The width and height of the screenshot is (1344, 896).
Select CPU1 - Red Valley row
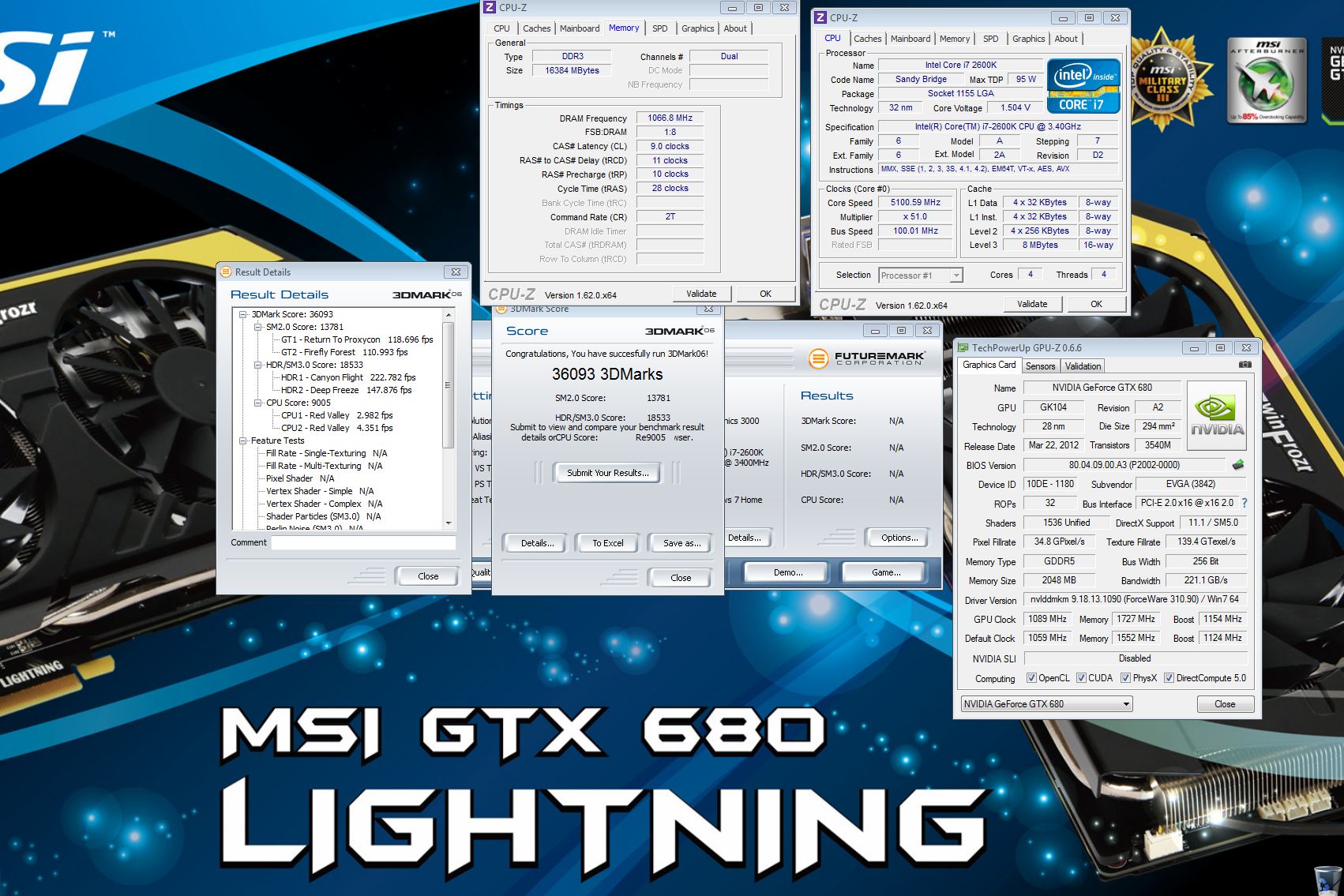point(337,415)
